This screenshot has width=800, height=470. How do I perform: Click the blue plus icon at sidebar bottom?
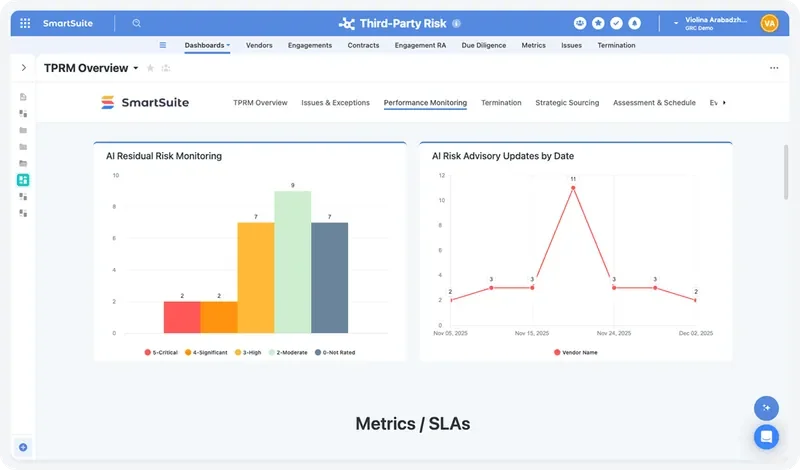click(x=23, y=448)
